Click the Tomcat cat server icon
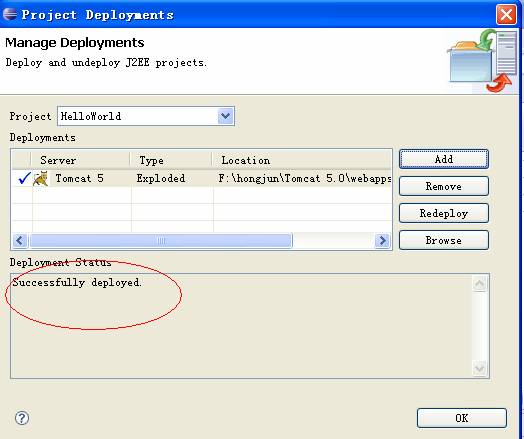The height and width of the screenshot is (439, 524). [41, 178]
